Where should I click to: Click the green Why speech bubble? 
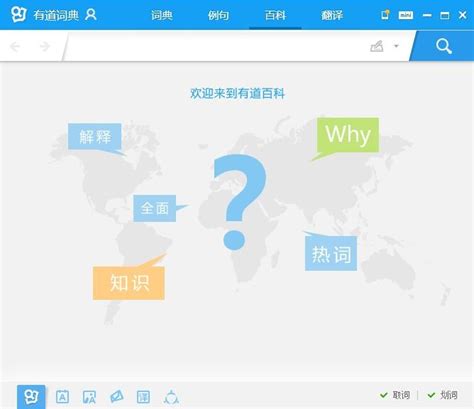point(348,135)
